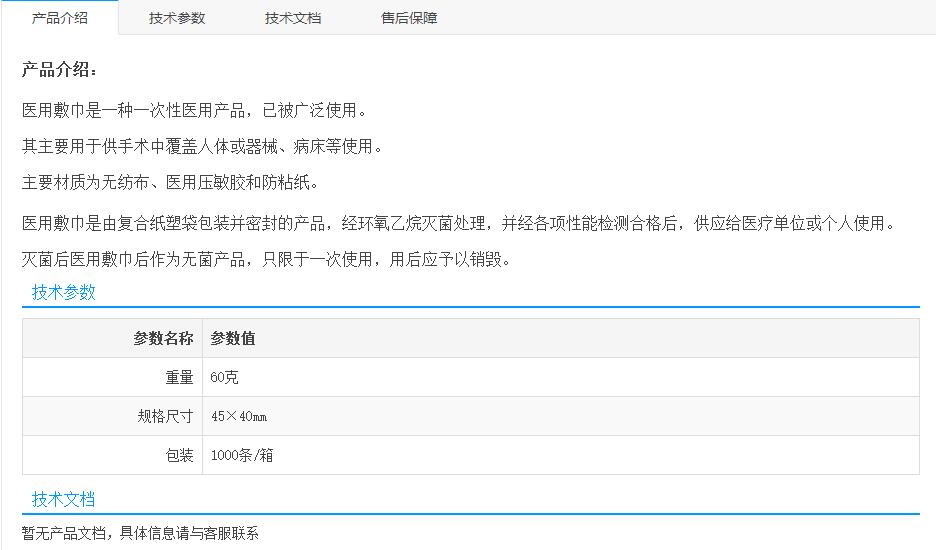Click the blue 技术文档 section heading
Image resolution: width=936 pixels, height=550 pixels.
click(x=64, y=499)
